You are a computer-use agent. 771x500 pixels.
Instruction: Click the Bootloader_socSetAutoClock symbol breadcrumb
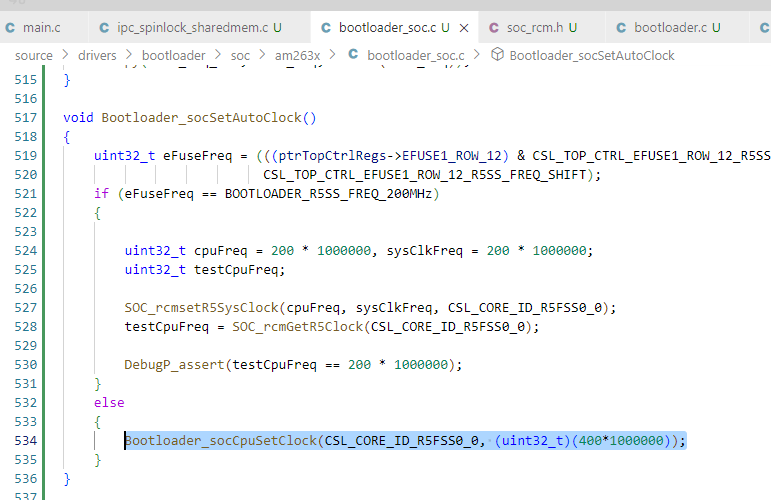(592, 56)
